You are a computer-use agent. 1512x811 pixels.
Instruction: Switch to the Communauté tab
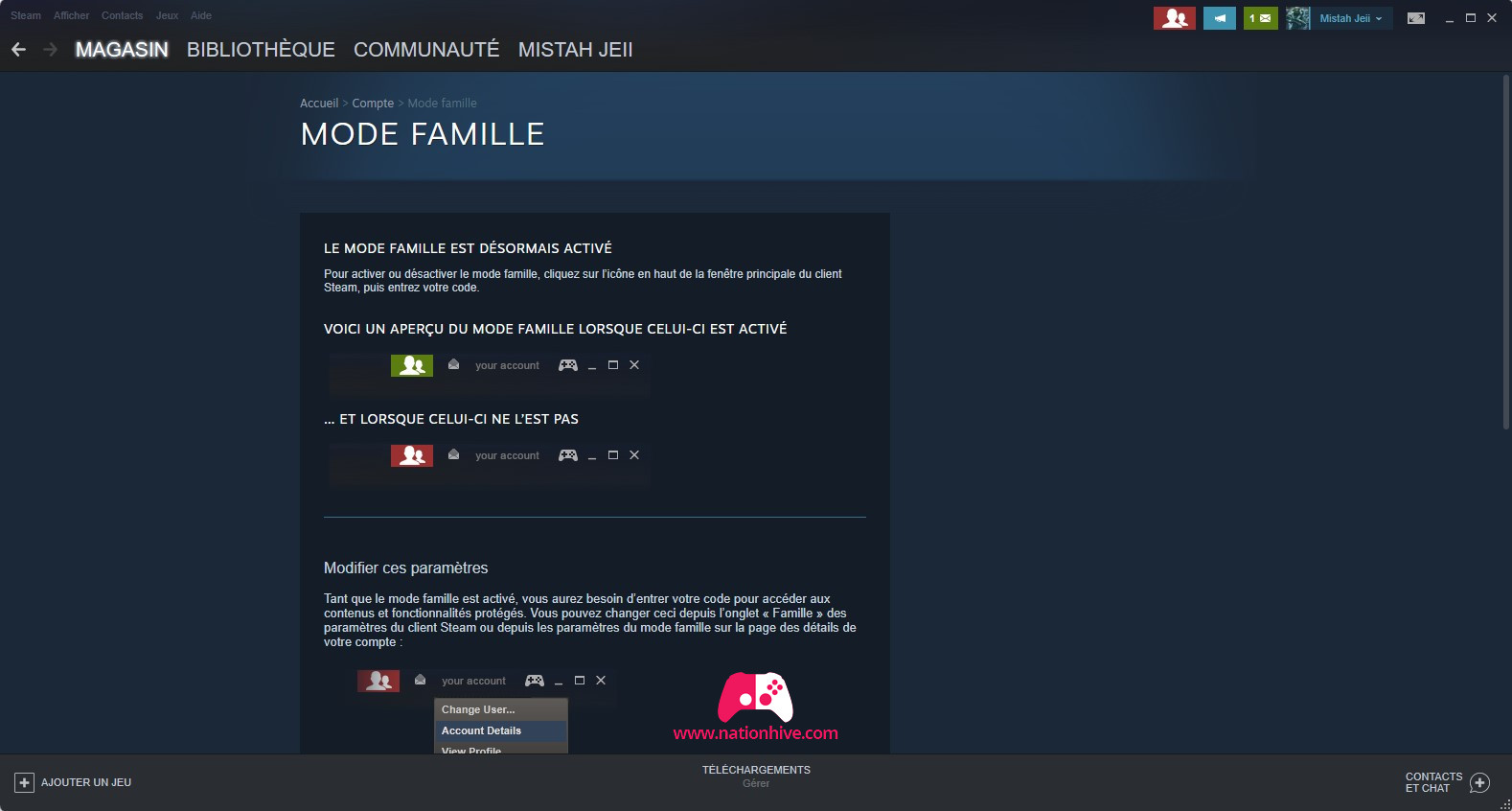click(426, 50)
